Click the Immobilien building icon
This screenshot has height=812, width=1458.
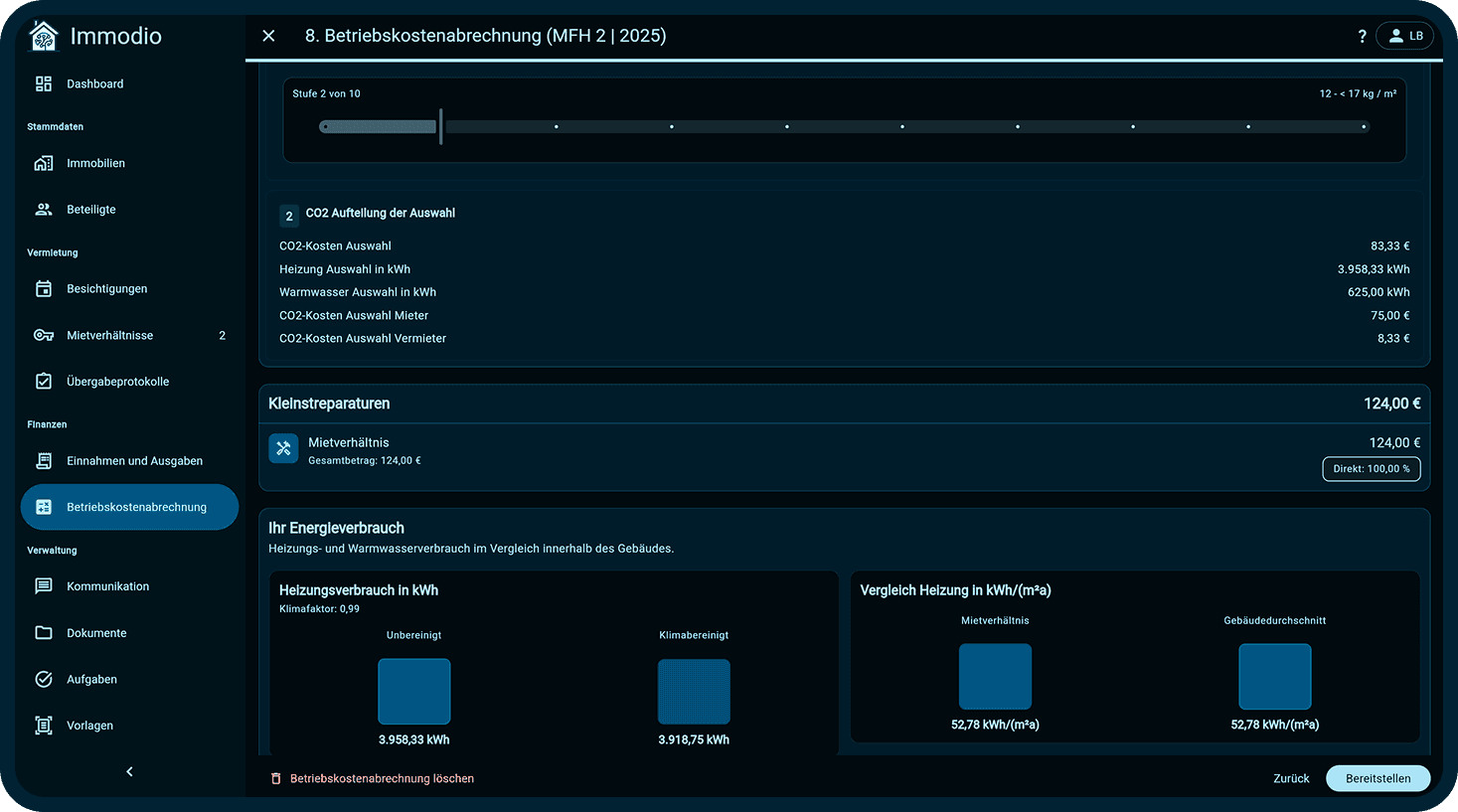point(44,163)
